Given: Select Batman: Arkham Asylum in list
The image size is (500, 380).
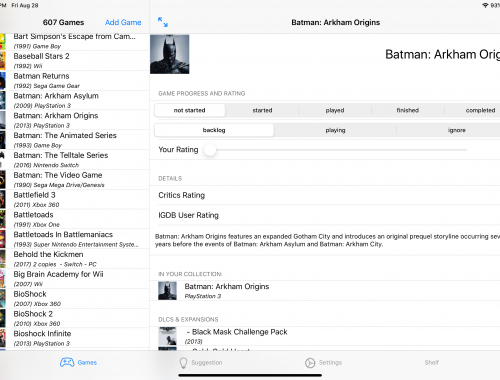Looking at the screenshot, I should [74, 100].
